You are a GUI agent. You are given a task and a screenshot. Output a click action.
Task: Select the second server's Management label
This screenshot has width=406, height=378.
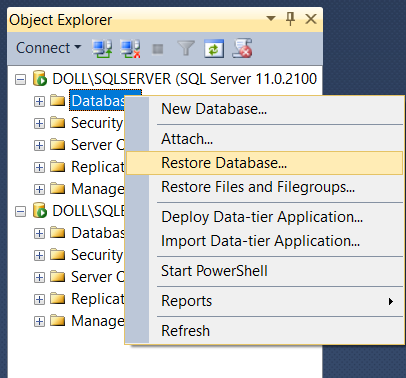click(97, 321)
